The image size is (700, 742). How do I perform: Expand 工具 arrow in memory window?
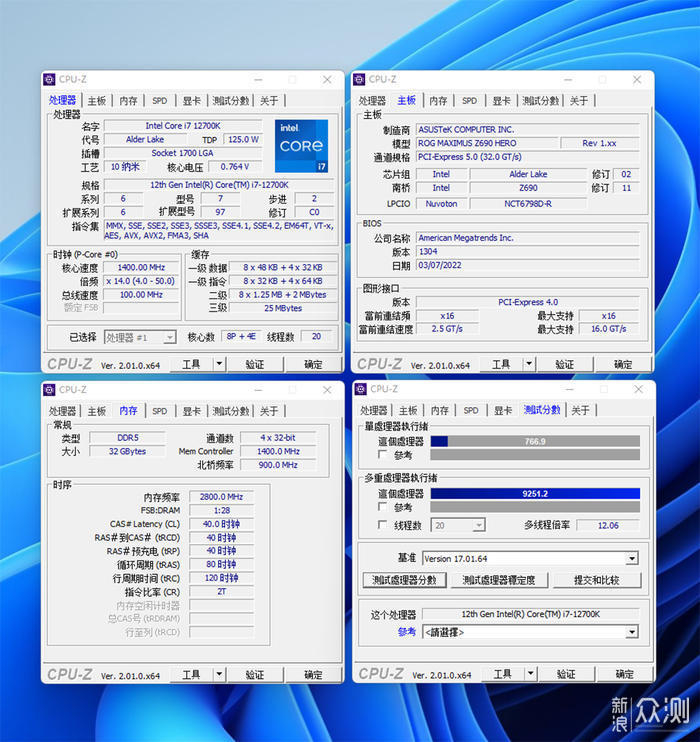pos(219,674)
